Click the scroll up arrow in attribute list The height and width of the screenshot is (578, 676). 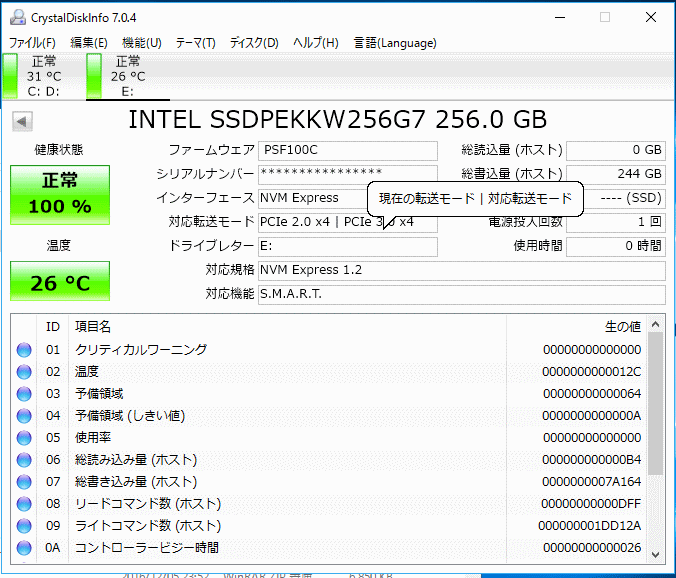[x=656, y=324]
